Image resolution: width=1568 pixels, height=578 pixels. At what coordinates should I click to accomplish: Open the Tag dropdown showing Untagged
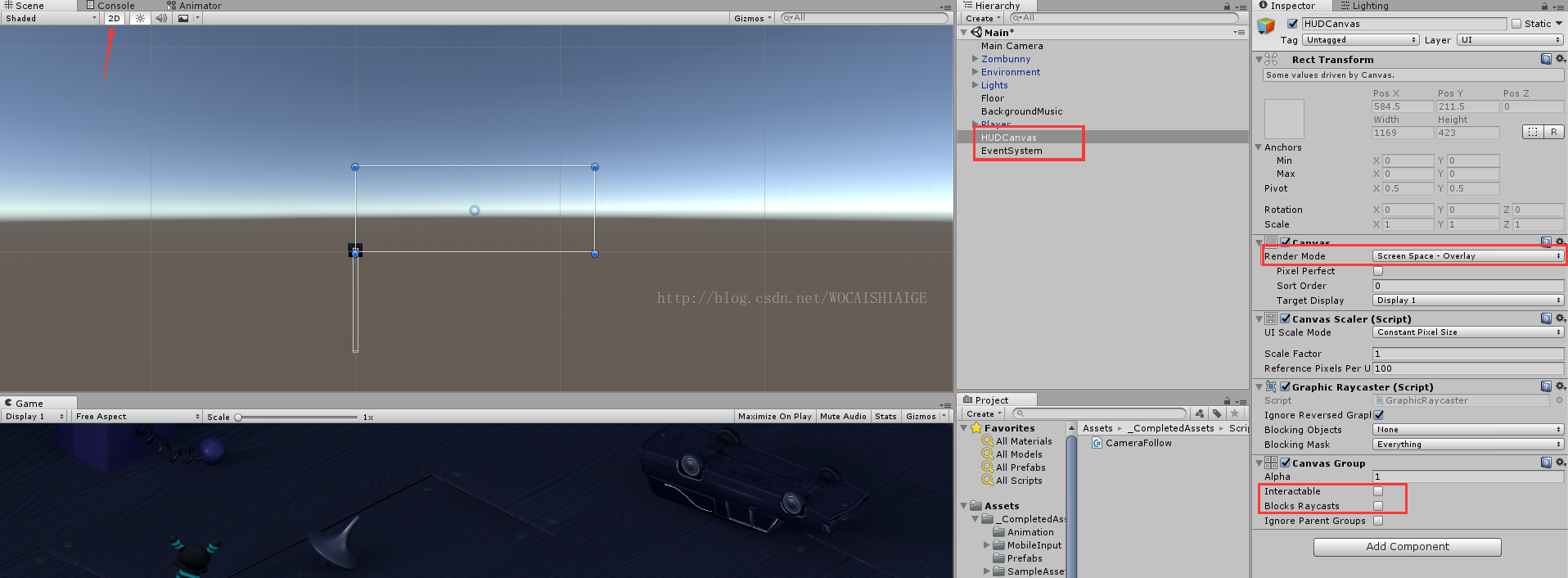coord(1361,39)
